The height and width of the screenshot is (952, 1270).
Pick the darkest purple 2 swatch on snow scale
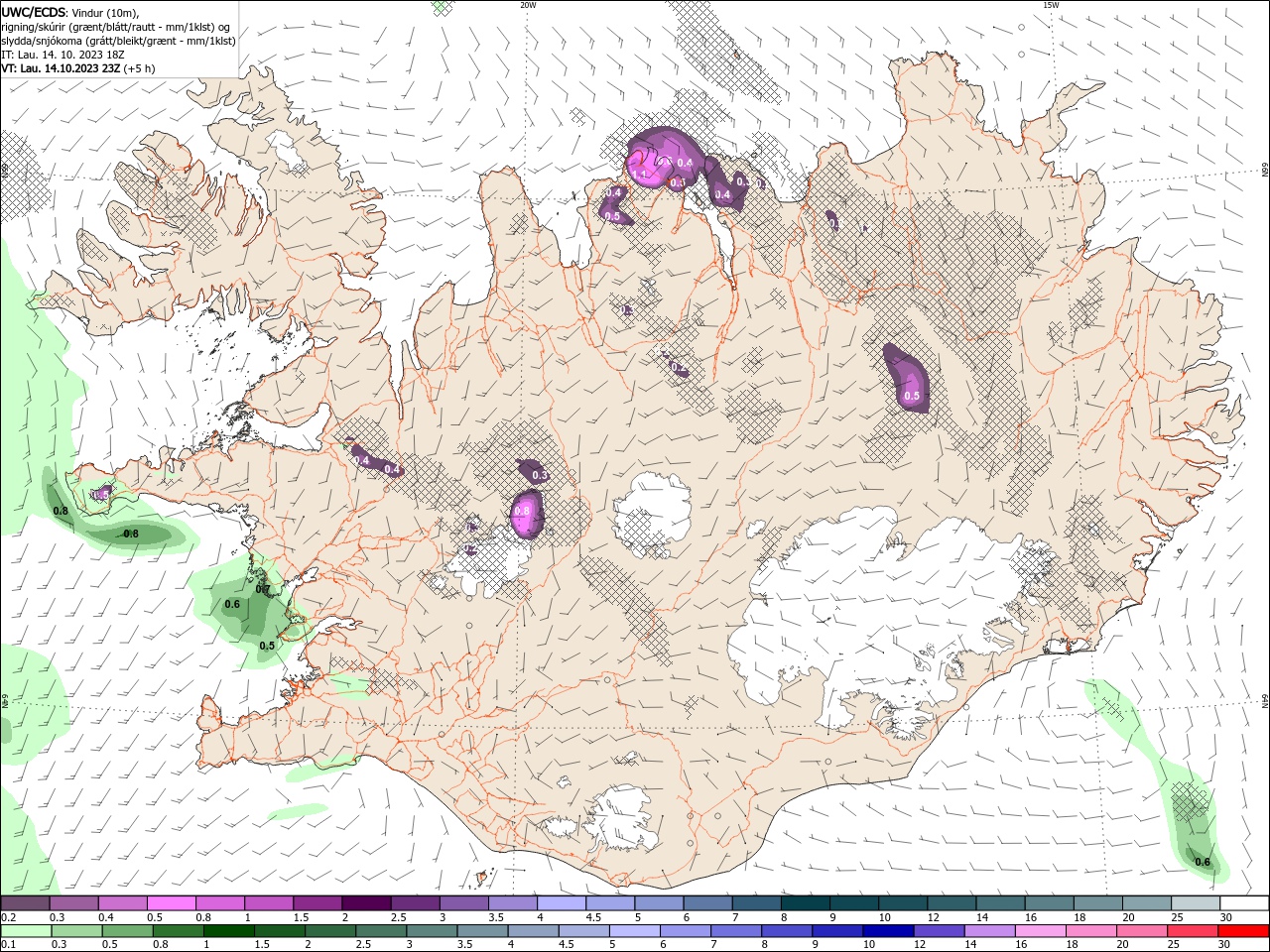366,903
